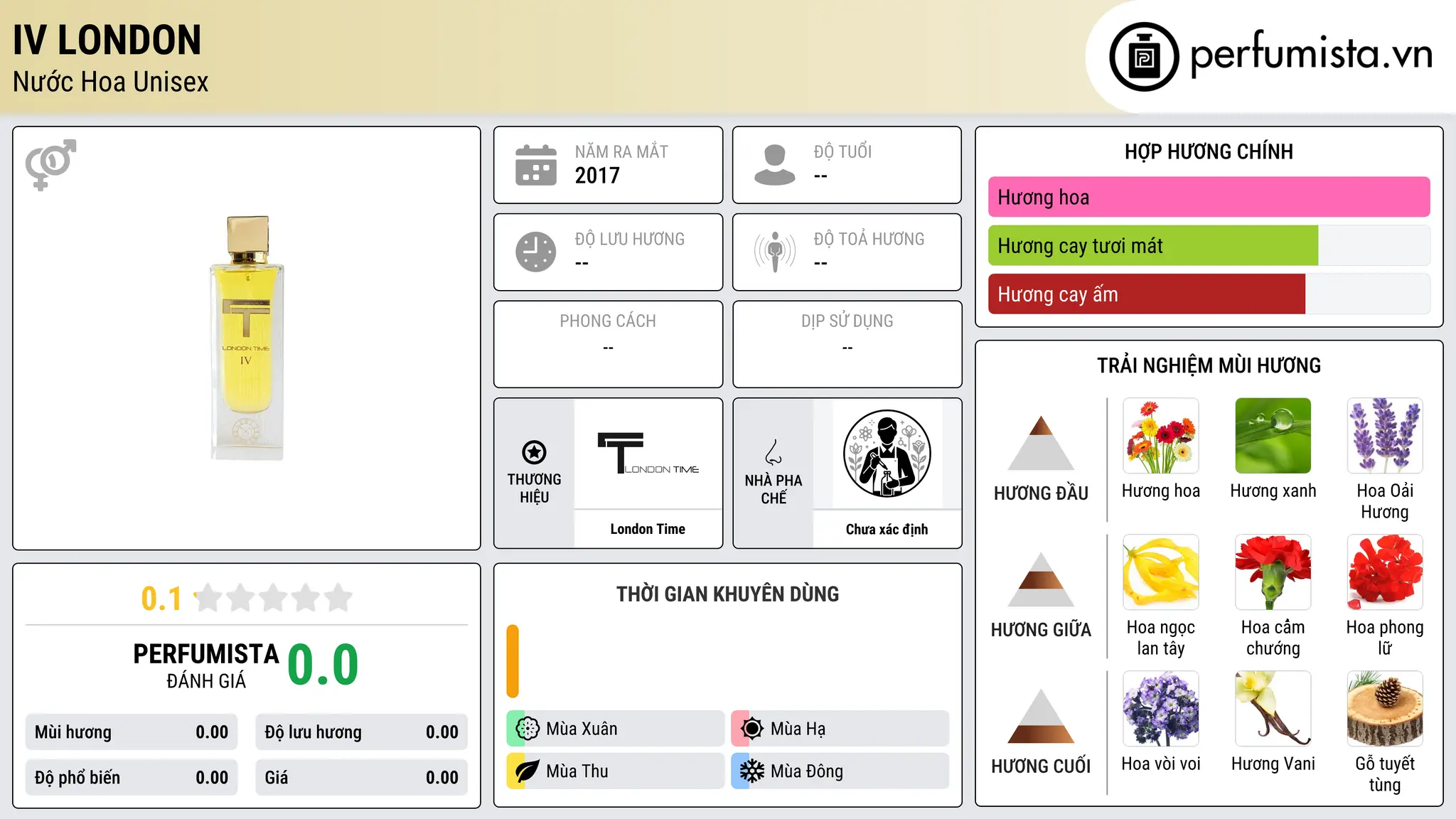Click the snowflake icon for Mùa Đông
The width and height of the screenshot is (1456, 819).
coord(752,771)
